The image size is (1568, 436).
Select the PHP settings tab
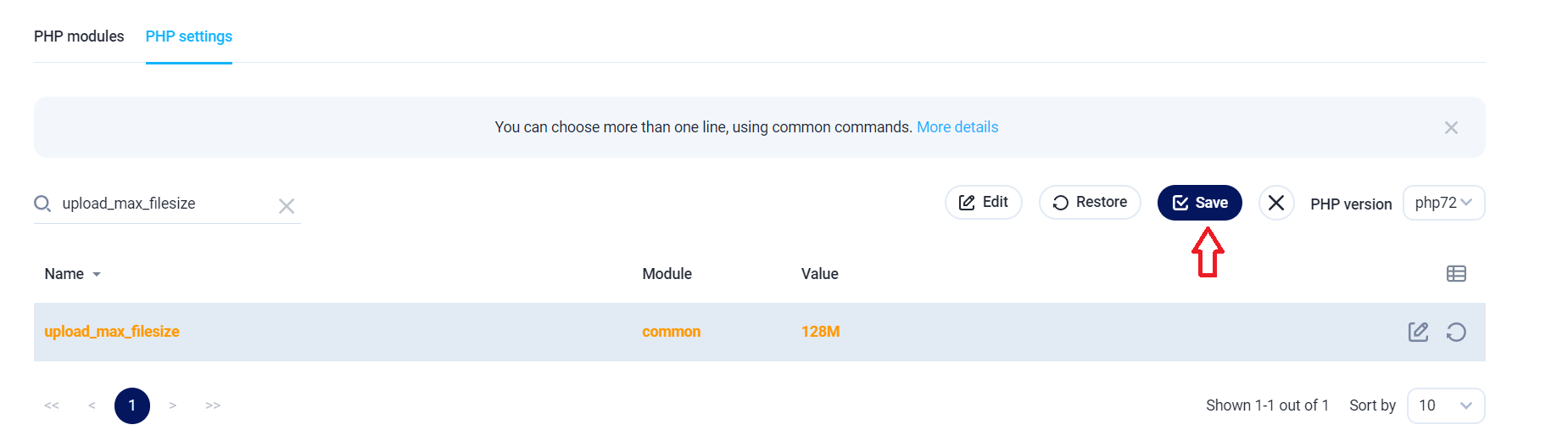pos(189,36)
